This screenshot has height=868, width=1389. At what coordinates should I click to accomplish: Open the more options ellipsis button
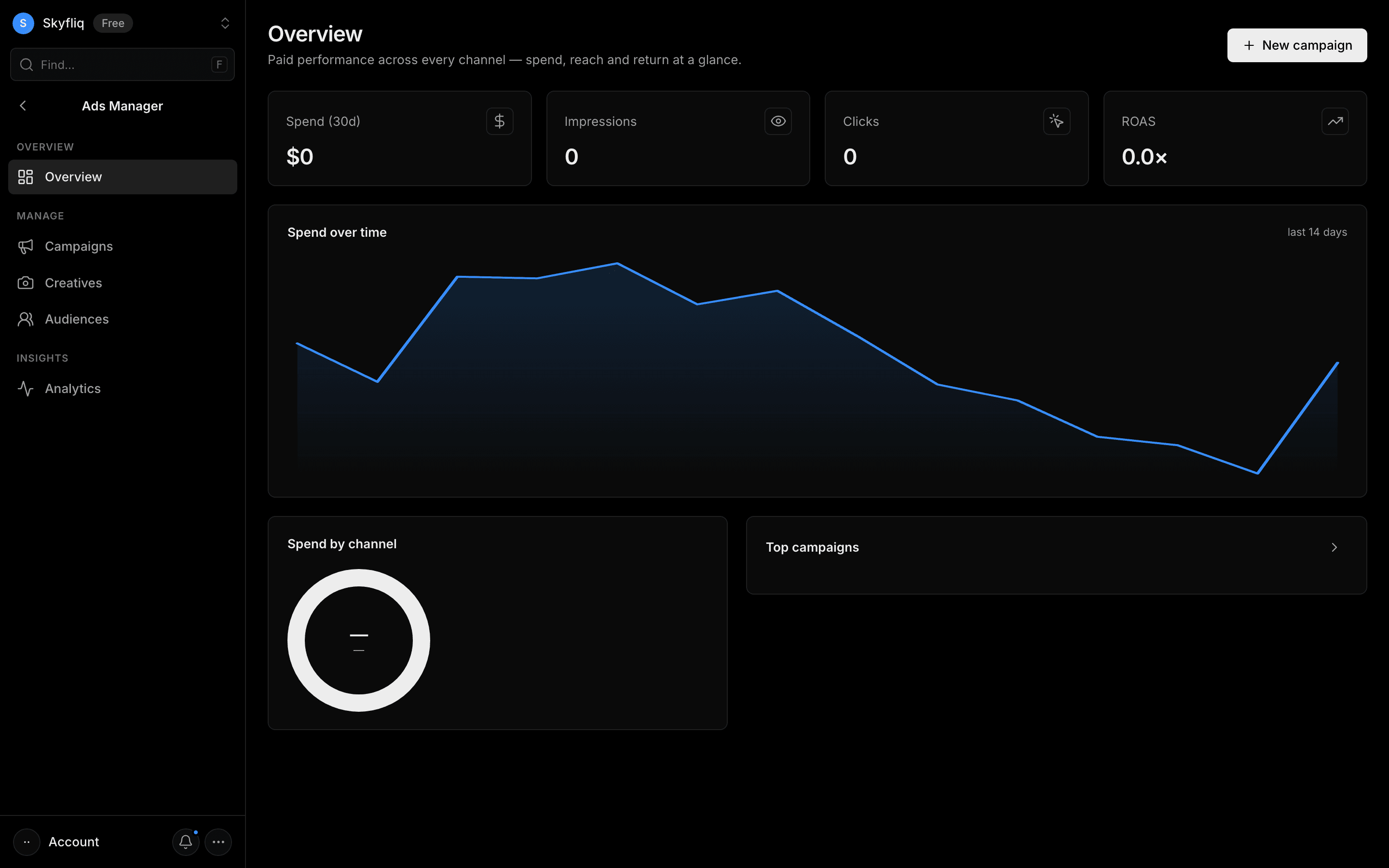click(218, 842)
